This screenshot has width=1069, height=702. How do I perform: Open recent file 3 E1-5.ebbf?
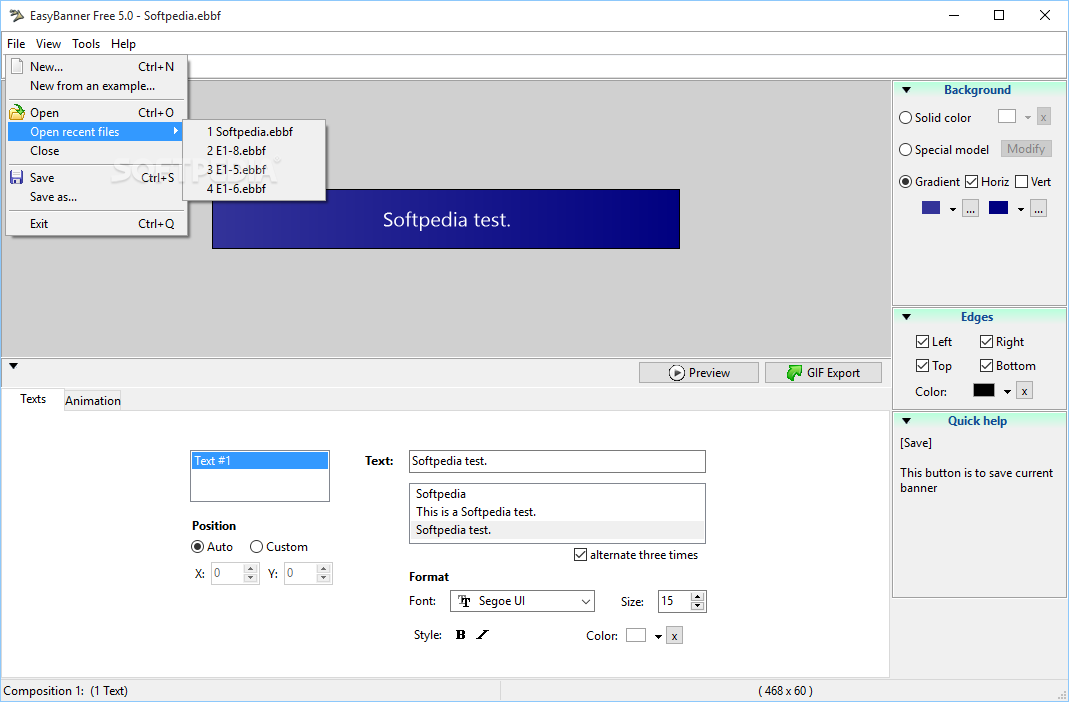click(x=254, y=170)
